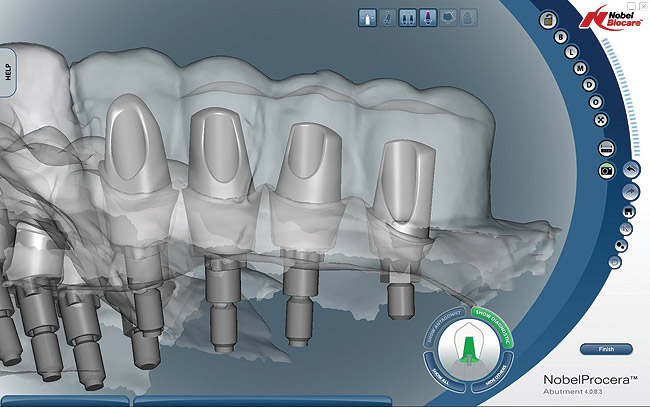Take a screenshot with the camera icon
Image resolution: width=650 pixels, height=407 pixels.
coord(607,172)
